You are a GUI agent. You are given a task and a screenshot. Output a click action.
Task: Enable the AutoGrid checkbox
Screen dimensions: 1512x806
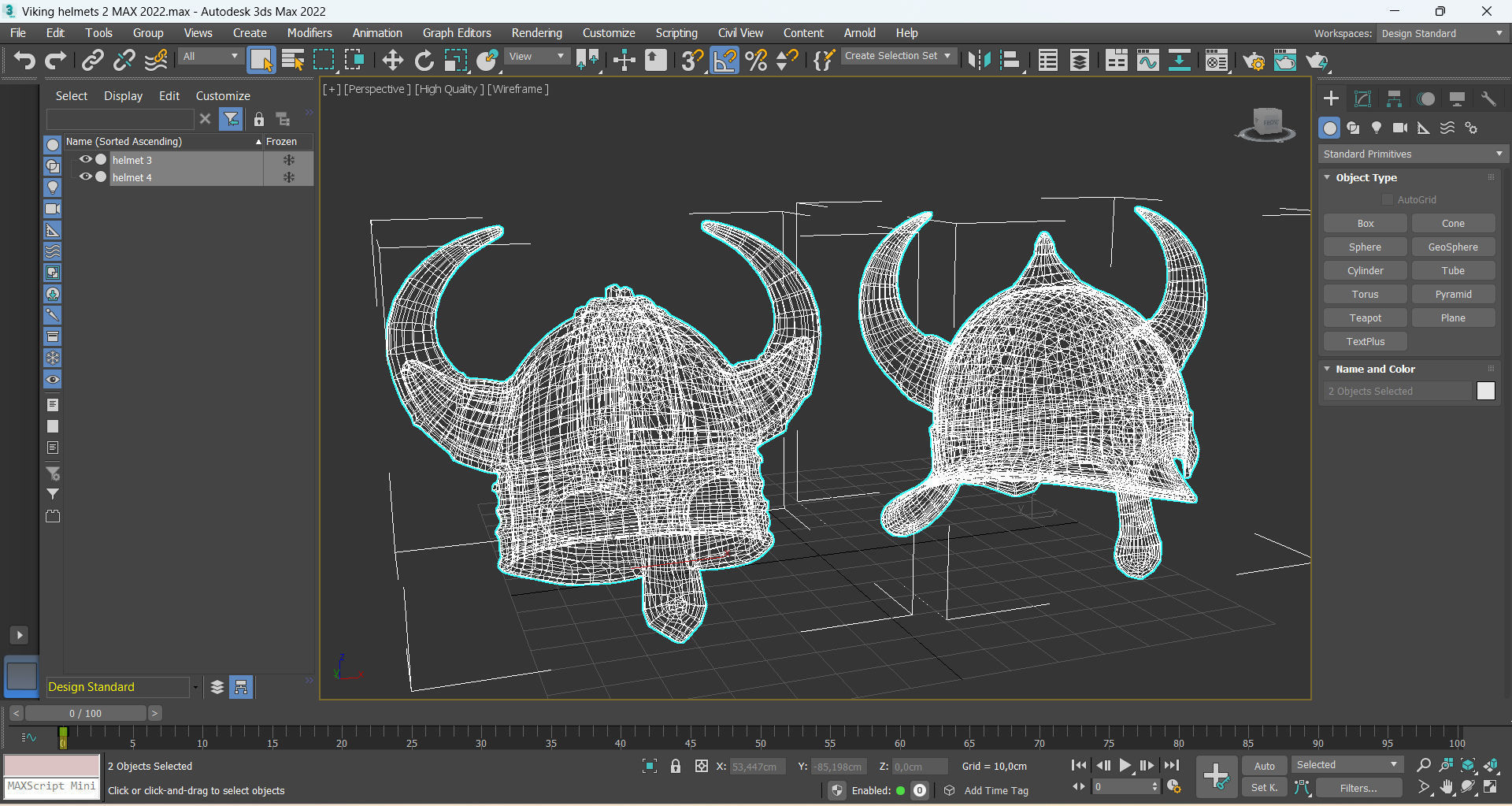(1388, 199)
